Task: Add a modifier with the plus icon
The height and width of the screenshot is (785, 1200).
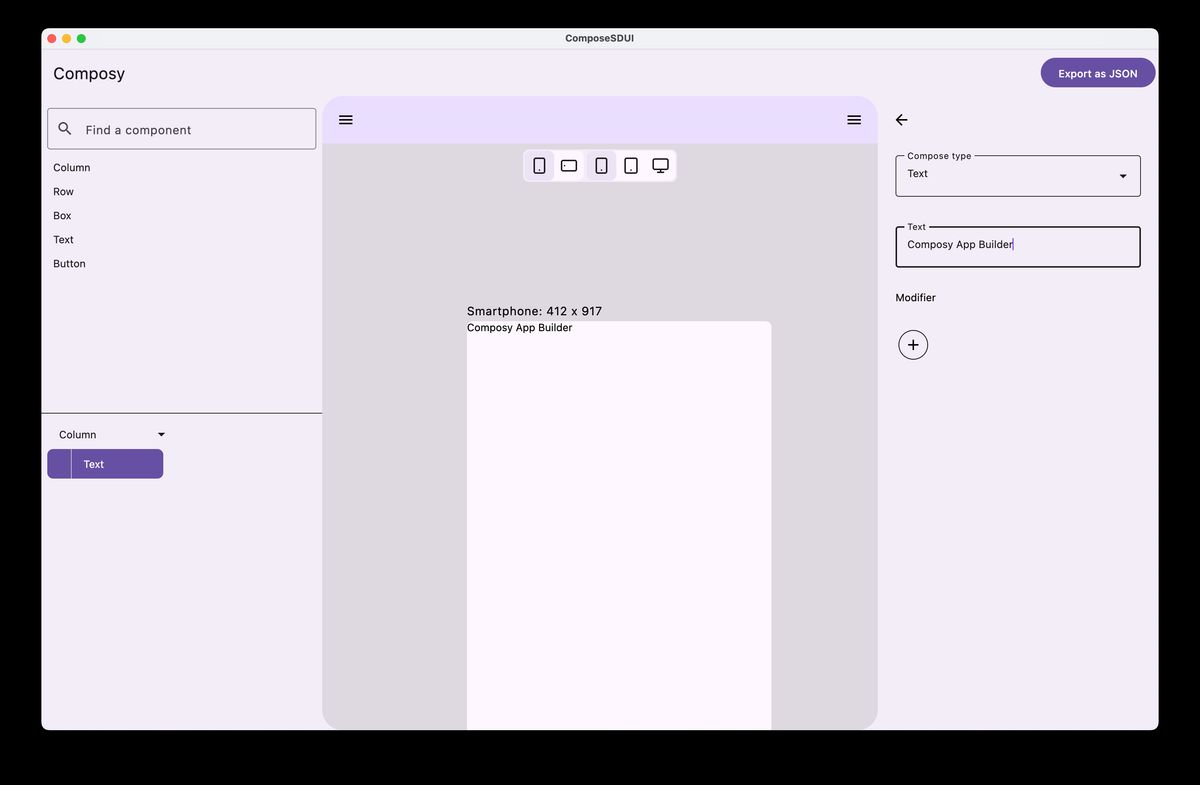Action: [x=913, y=345]
